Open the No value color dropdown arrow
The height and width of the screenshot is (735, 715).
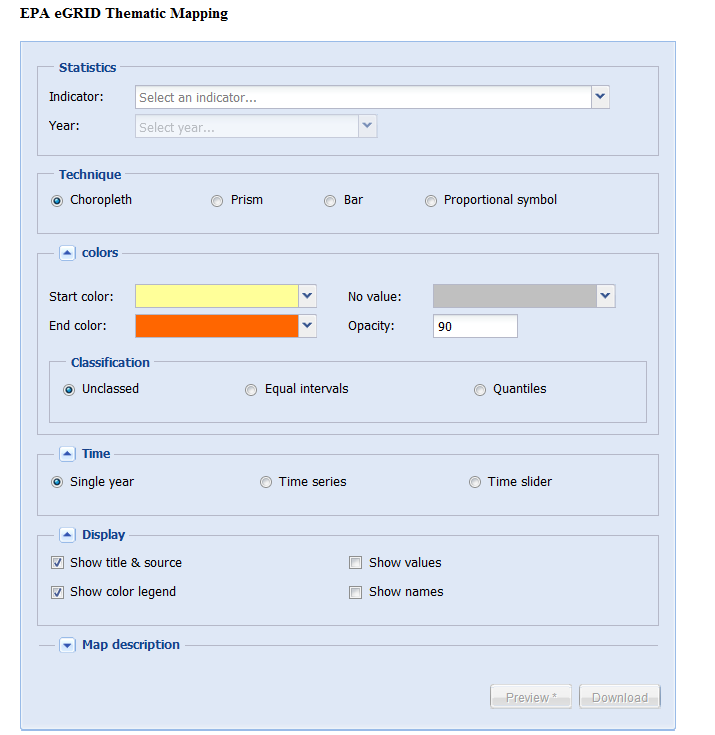(606, 296)
